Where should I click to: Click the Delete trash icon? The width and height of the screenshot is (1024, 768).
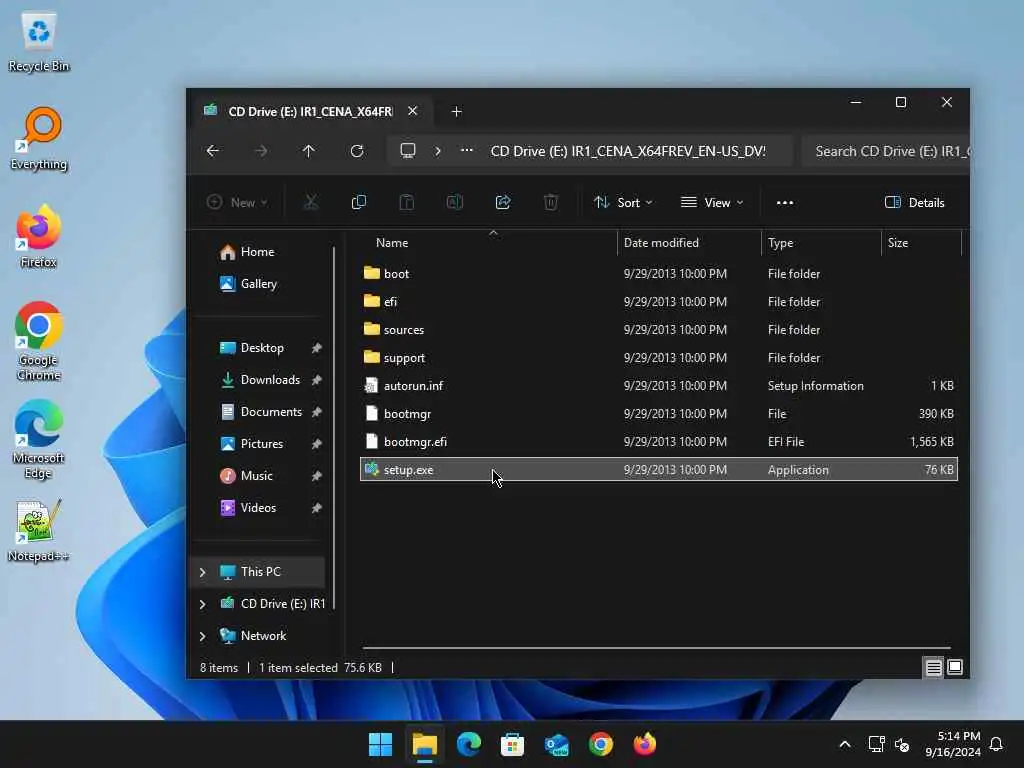click(x=551, y=202)
